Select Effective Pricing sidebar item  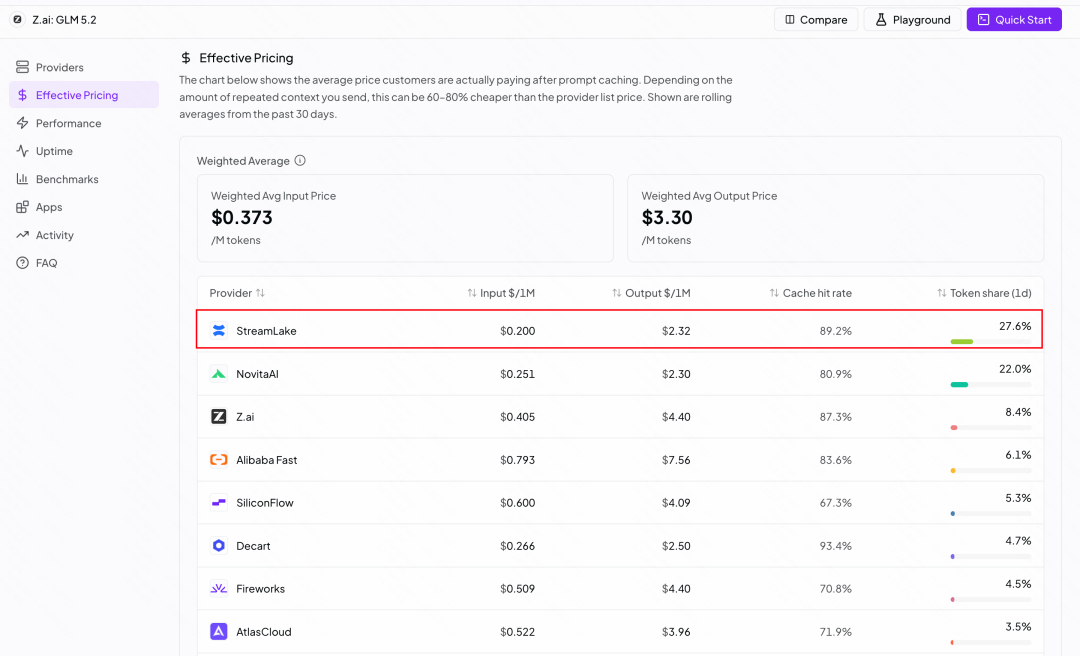(x=84, y=95)
